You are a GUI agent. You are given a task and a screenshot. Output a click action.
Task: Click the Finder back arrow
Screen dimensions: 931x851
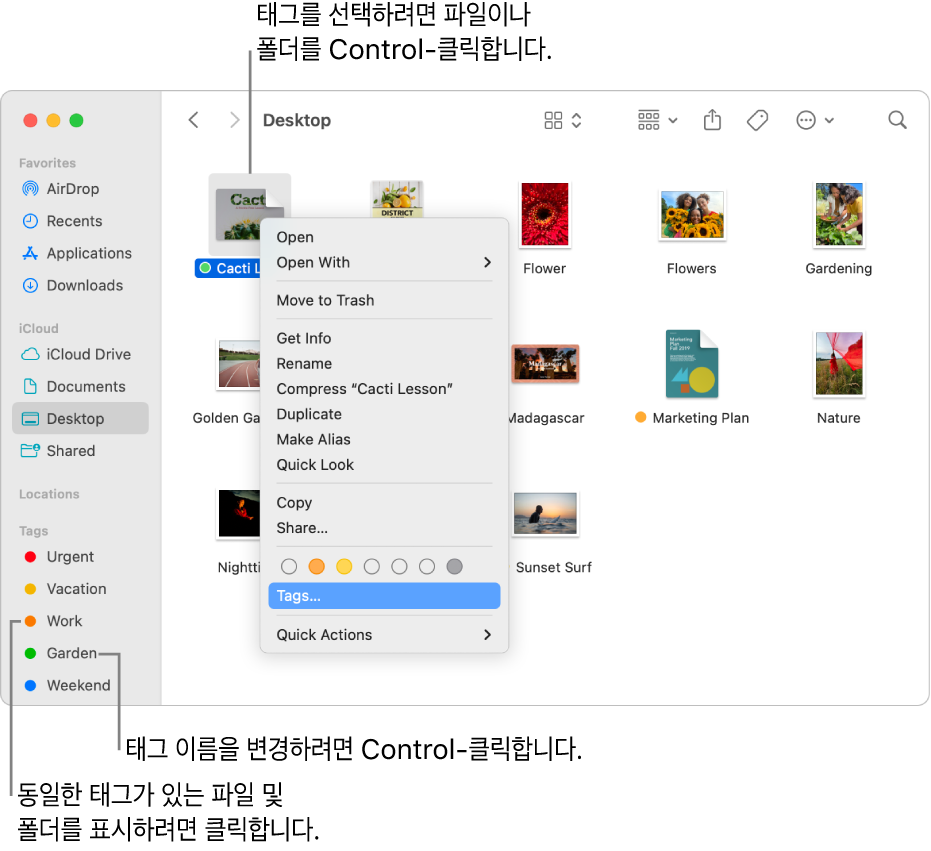[x=194, y=120]
